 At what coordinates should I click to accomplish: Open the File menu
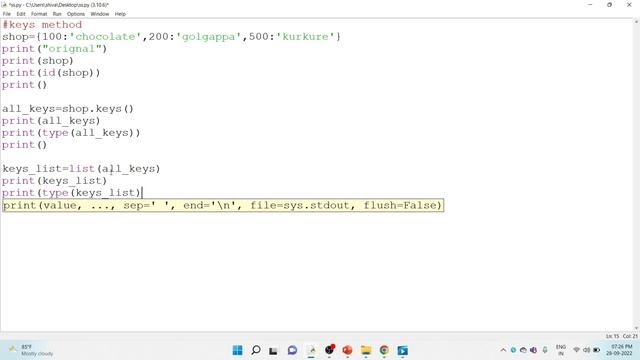[x=7, y=14]
